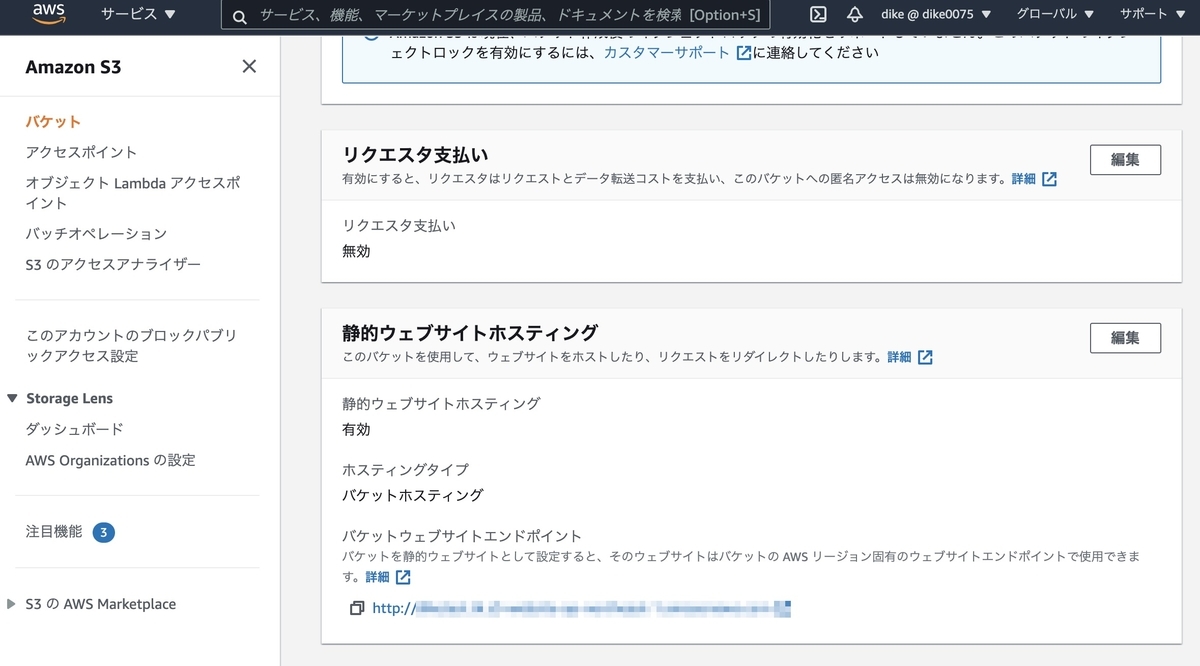
Task: Open the サポート dropdown menu
Action: [1151, 14]
